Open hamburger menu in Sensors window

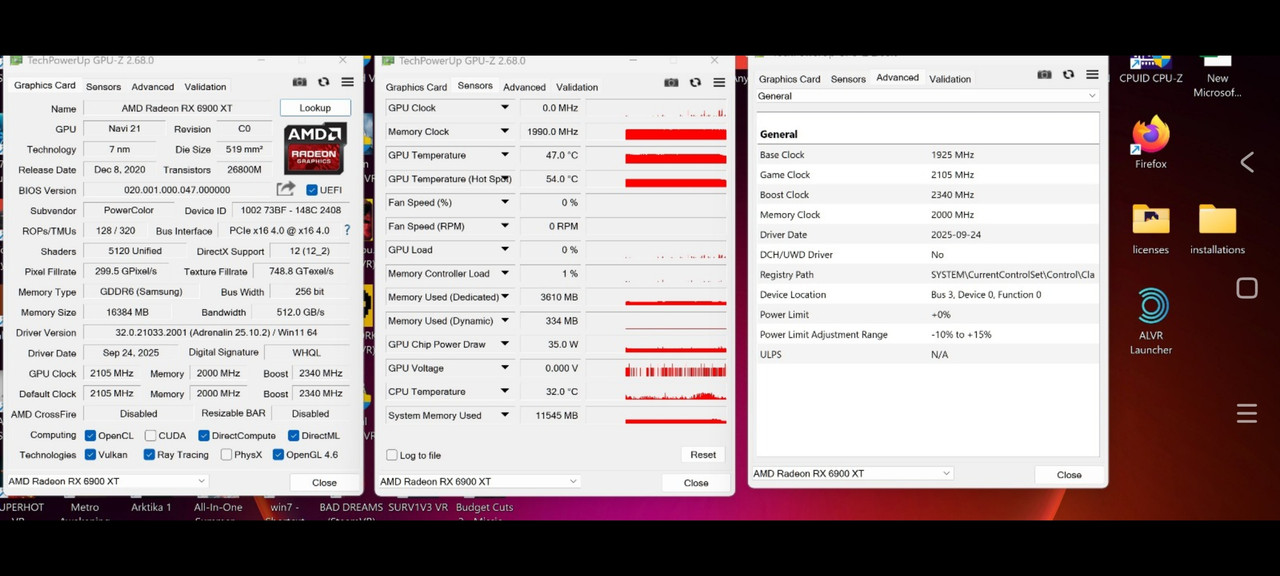tap(719, 82)
